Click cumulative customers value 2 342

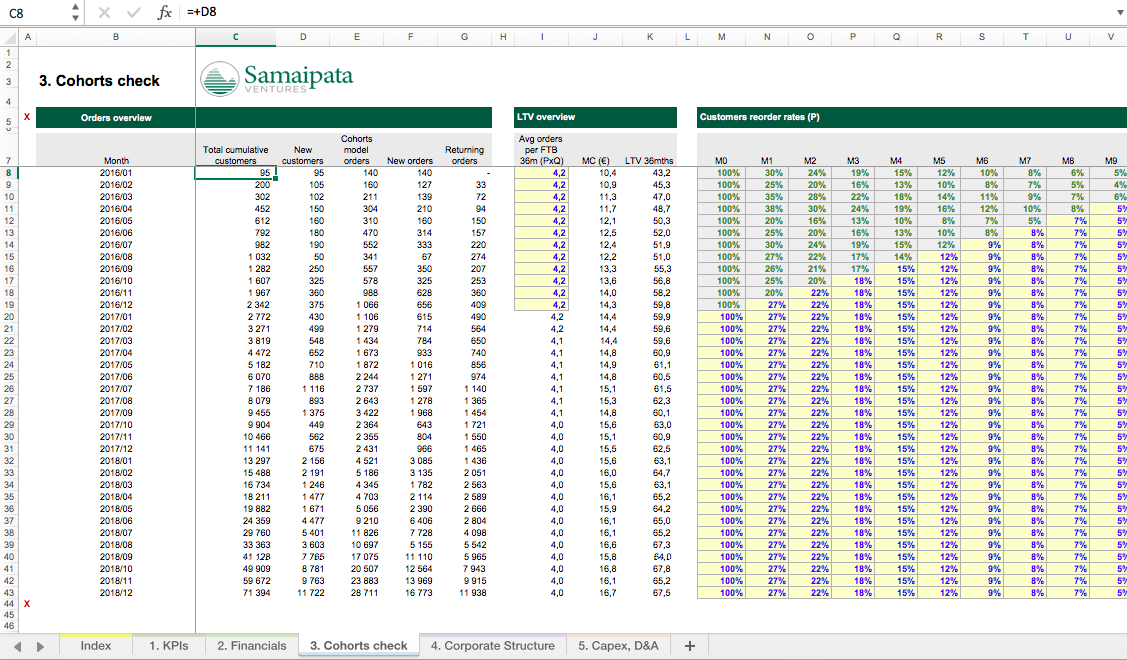point(236,305)
